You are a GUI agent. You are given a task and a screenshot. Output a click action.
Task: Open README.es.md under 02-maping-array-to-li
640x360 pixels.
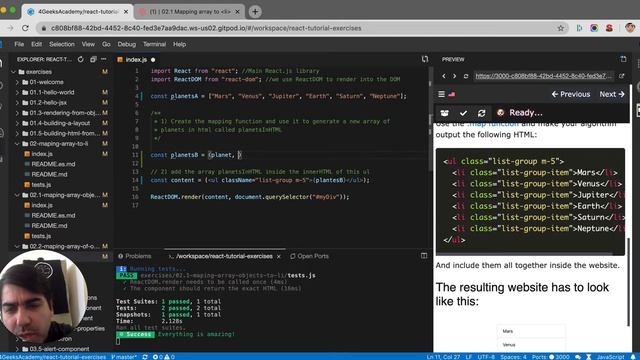click(x=53, y=164)
